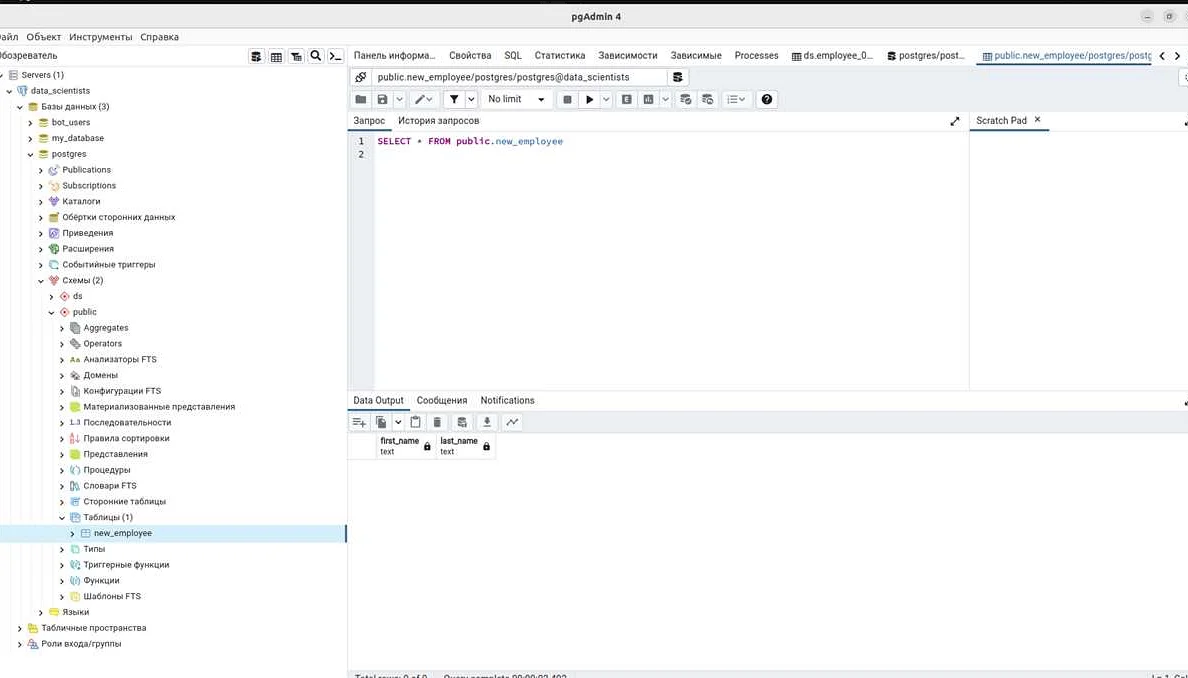Maximize the query editor panel
Image resolution: width=1188 pixels, height=678 pixels.
click(955, 121)
